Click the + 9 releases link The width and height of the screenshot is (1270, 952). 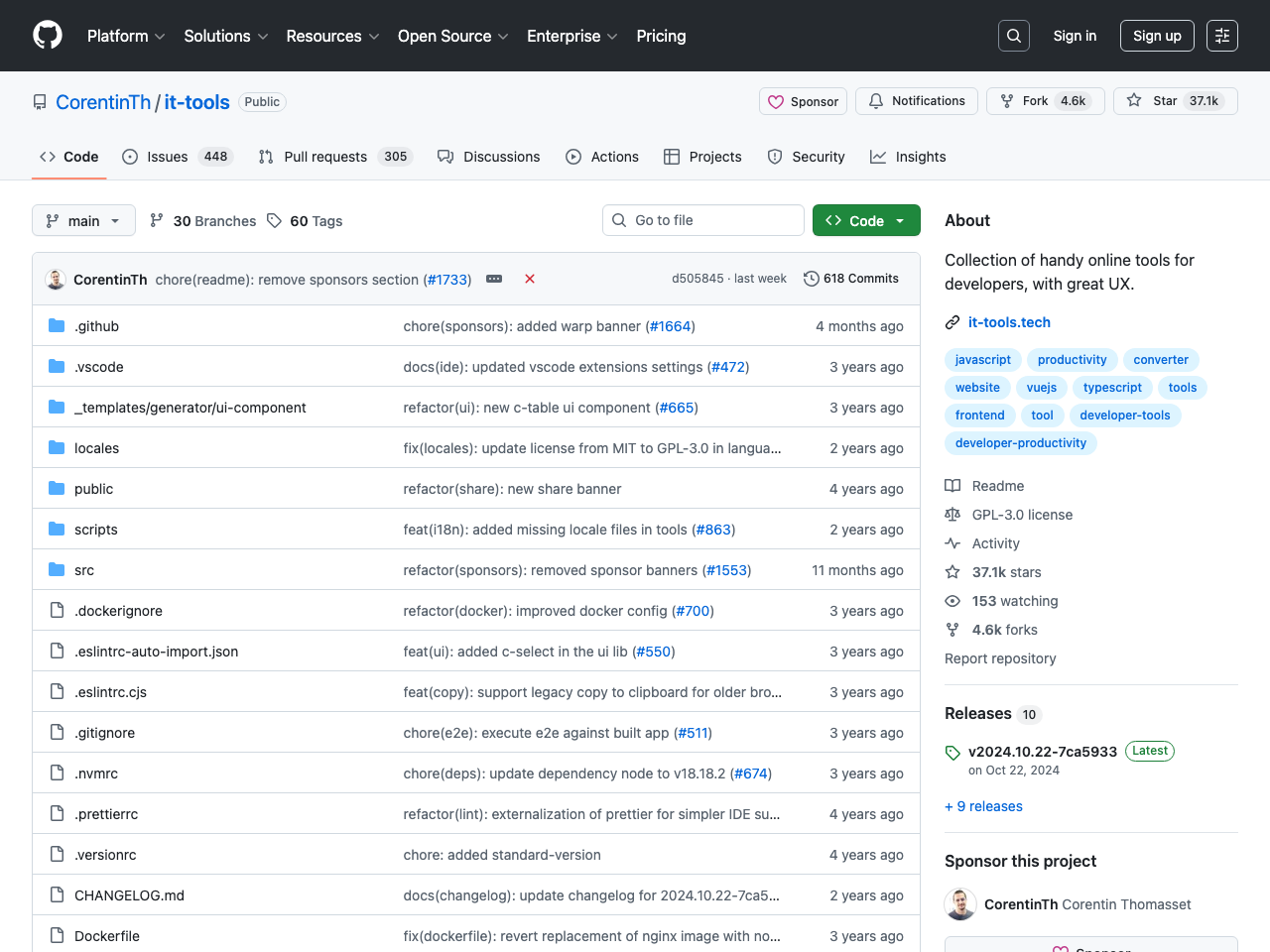tap(983, 806)
